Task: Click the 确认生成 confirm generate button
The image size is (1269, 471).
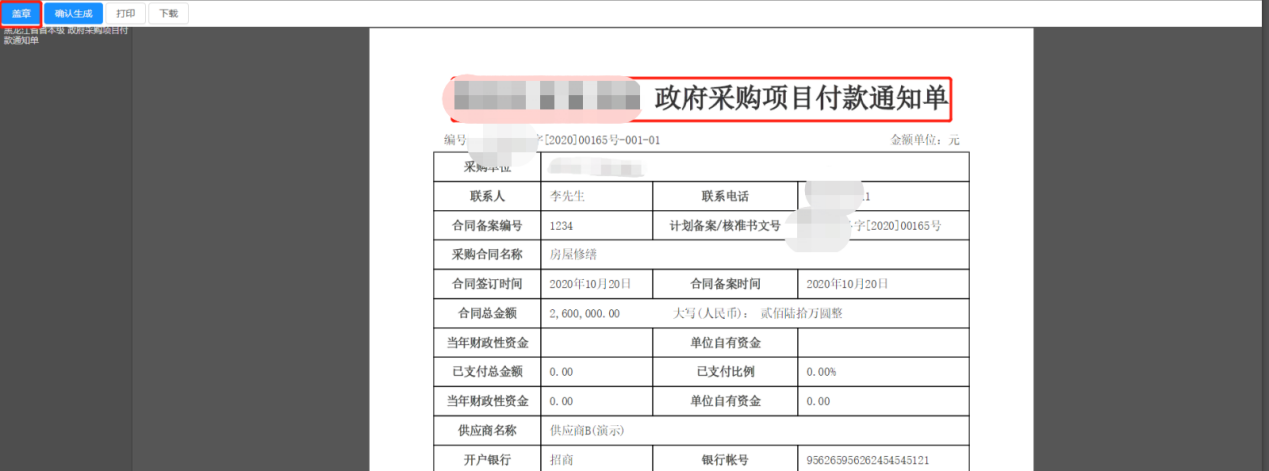Action: (x=74, y=14)
